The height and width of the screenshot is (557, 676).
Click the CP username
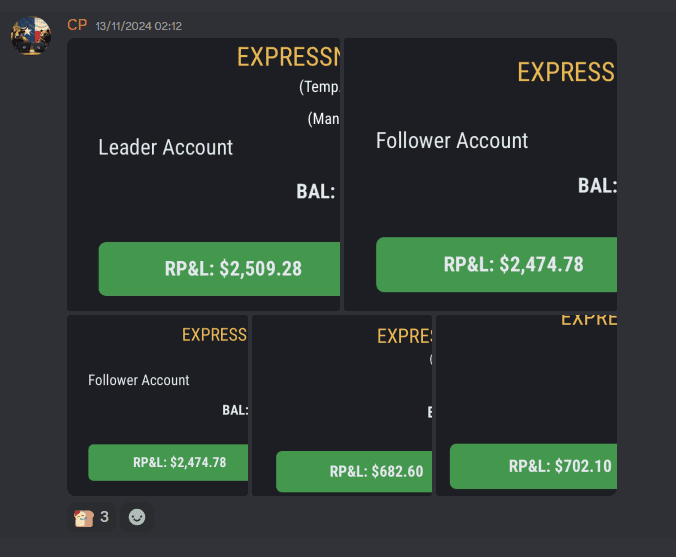coord(77,25)
